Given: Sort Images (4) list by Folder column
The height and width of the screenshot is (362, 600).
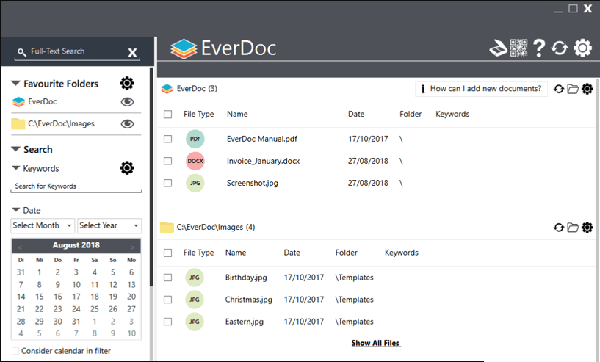Looking at the screenshot, I should pos(346,253).
